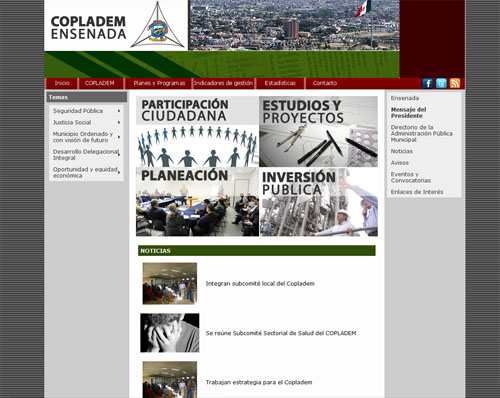Open Estadísticas in the navigation bar
Image resolution: width=500 pixels, height=398 pixels.
click(x=280, y=83)
